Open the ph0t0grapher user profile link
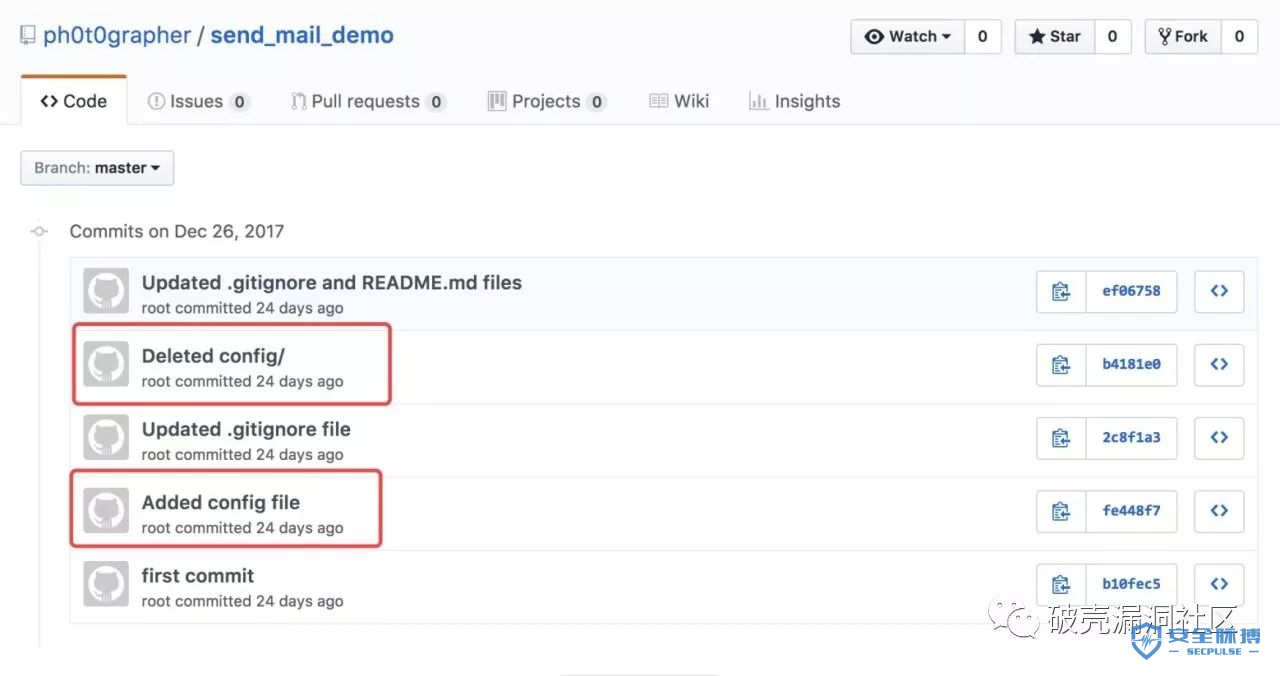Screen dimensions: 1280x676 [x=117, y=36]
